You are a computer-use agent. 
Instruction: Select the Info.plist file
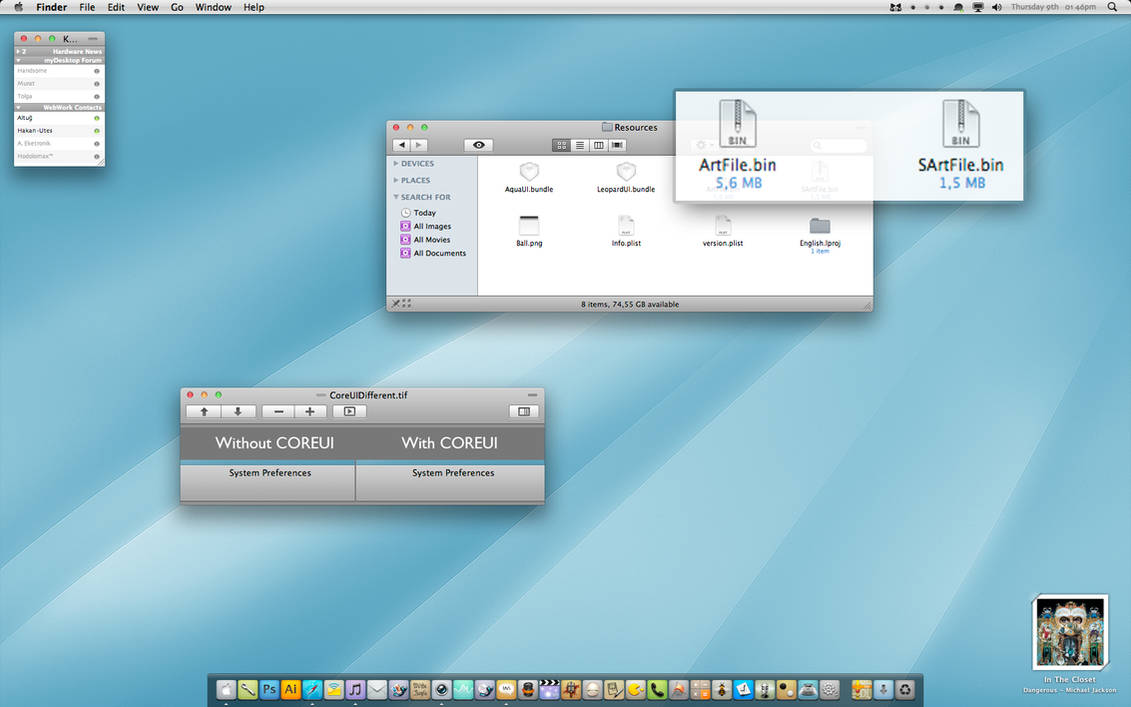coord(626,231)
